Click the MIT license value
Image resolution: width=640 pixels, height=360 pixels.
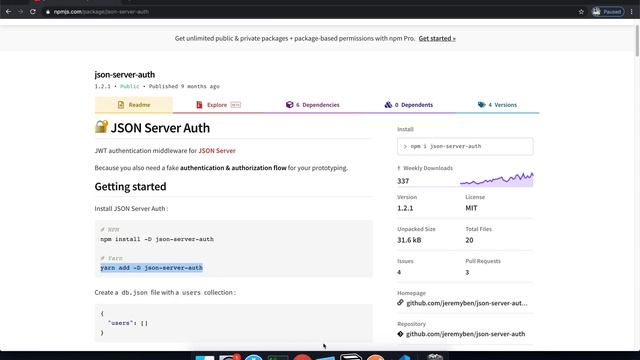[x=471, y=208]
